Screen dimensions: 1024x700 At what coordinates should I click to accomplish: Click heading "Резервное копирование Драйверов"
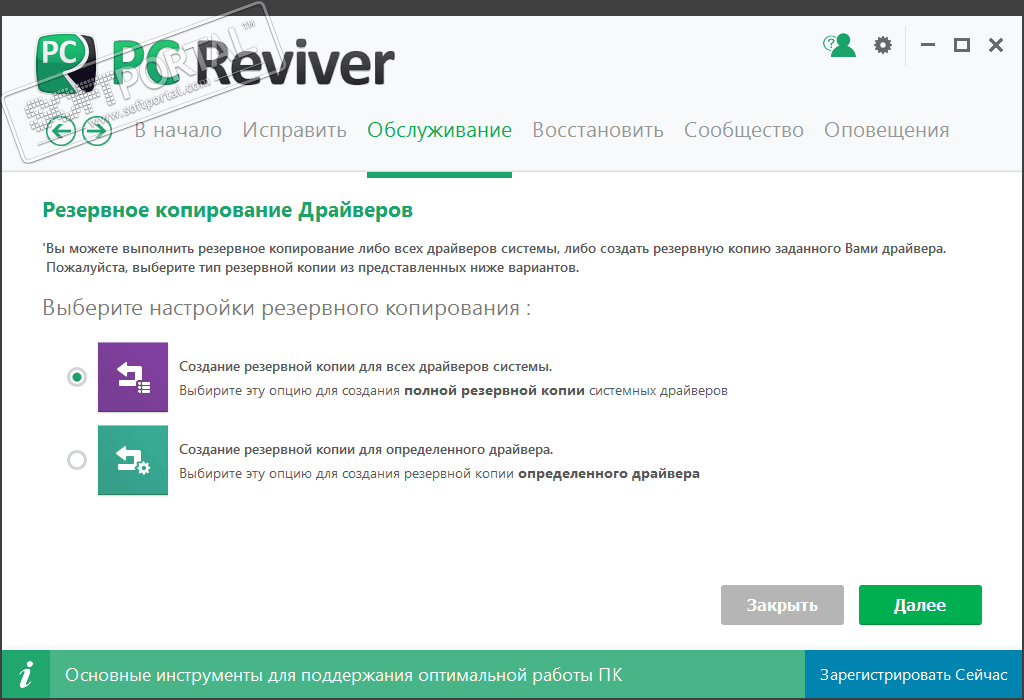coord(227,210)
